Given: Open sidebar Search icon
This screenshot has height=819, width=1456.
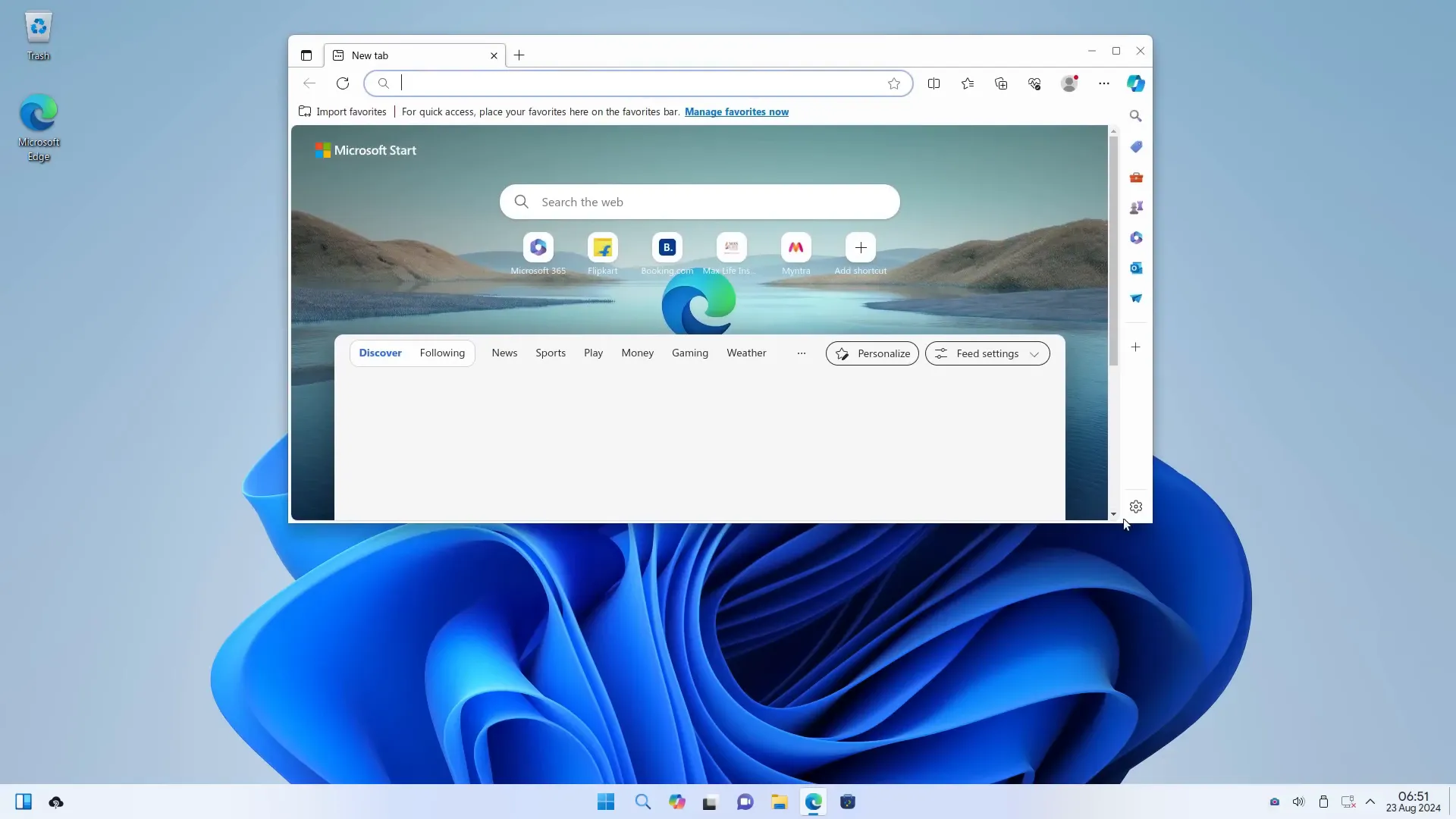Looking at the screenshot, I should [x=1136, y=116].
